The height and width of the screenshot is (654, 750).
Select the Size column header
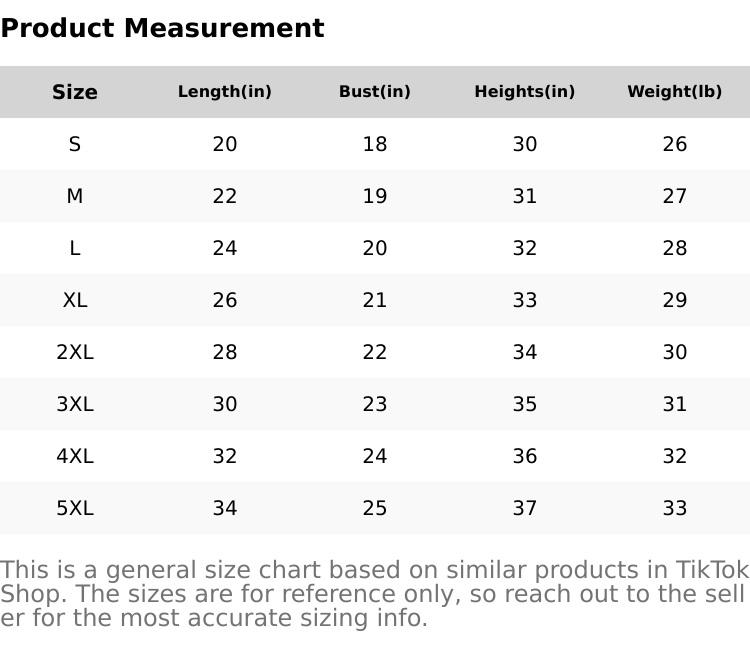coord(75,92)
